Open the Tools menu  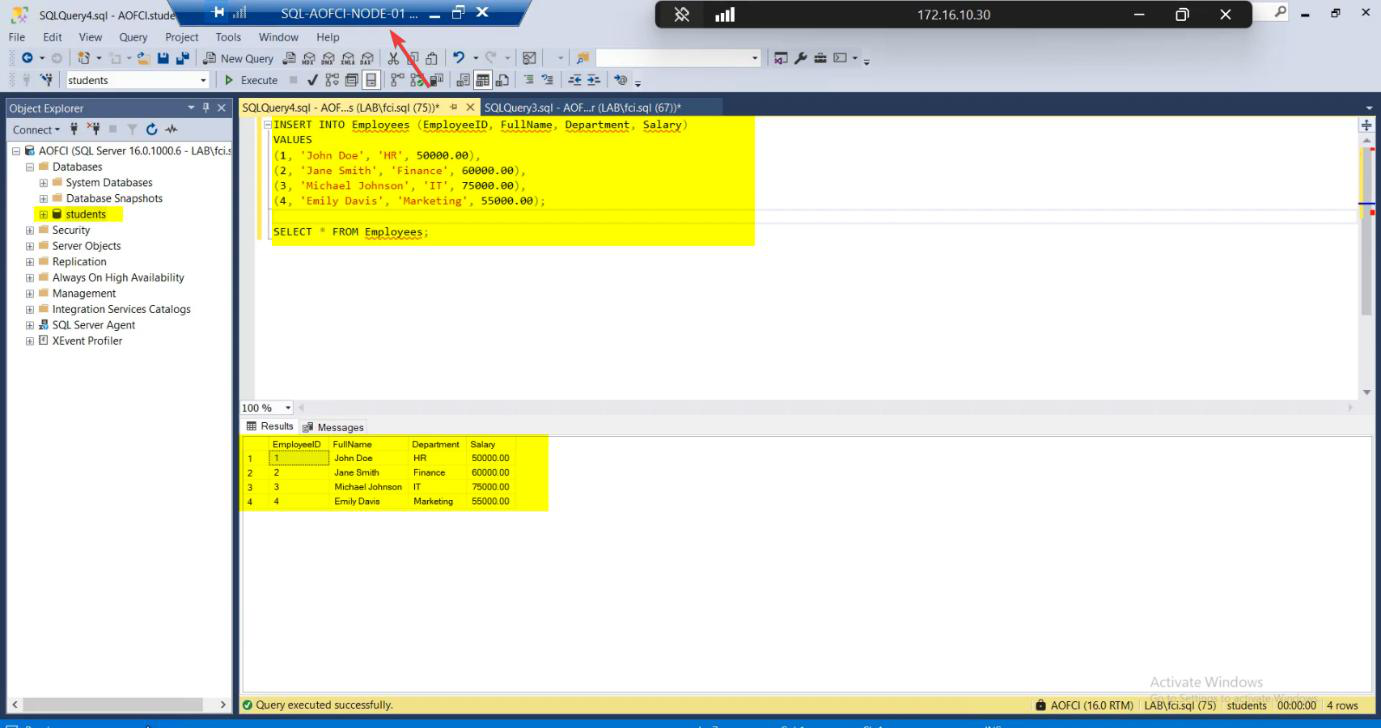[228, 37]
